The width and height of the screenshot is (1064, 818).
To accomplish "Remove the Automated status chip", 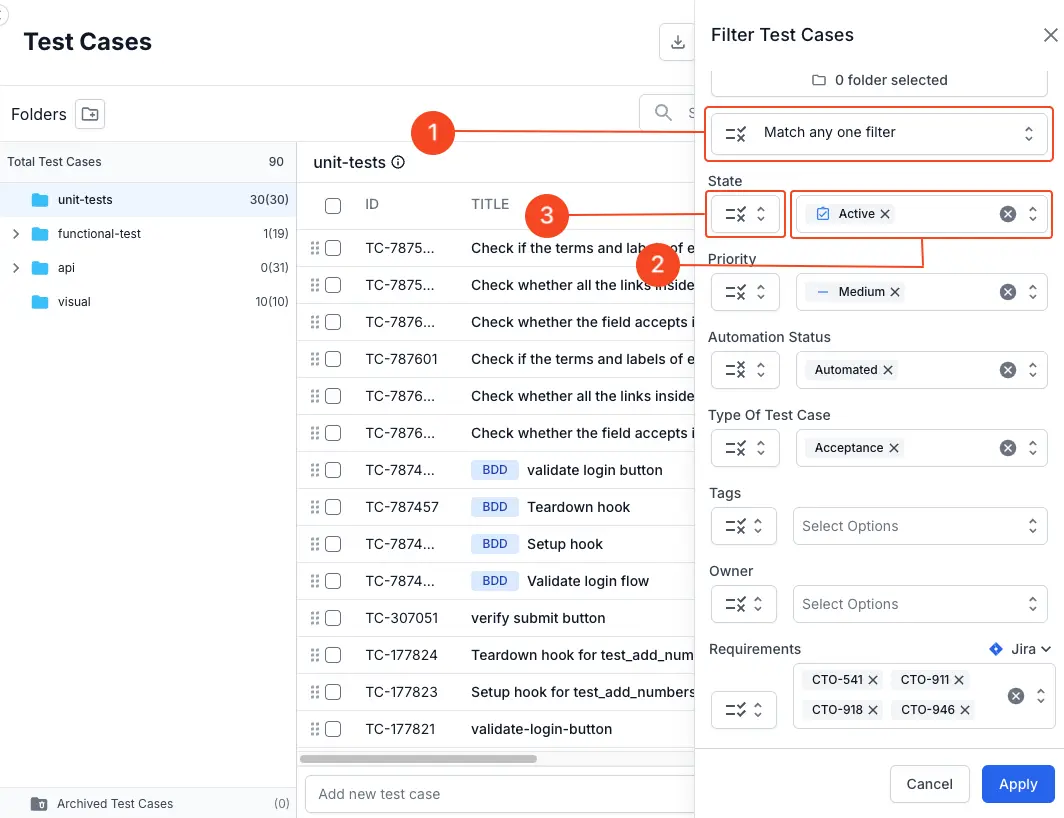I will [x=888, y=370].
